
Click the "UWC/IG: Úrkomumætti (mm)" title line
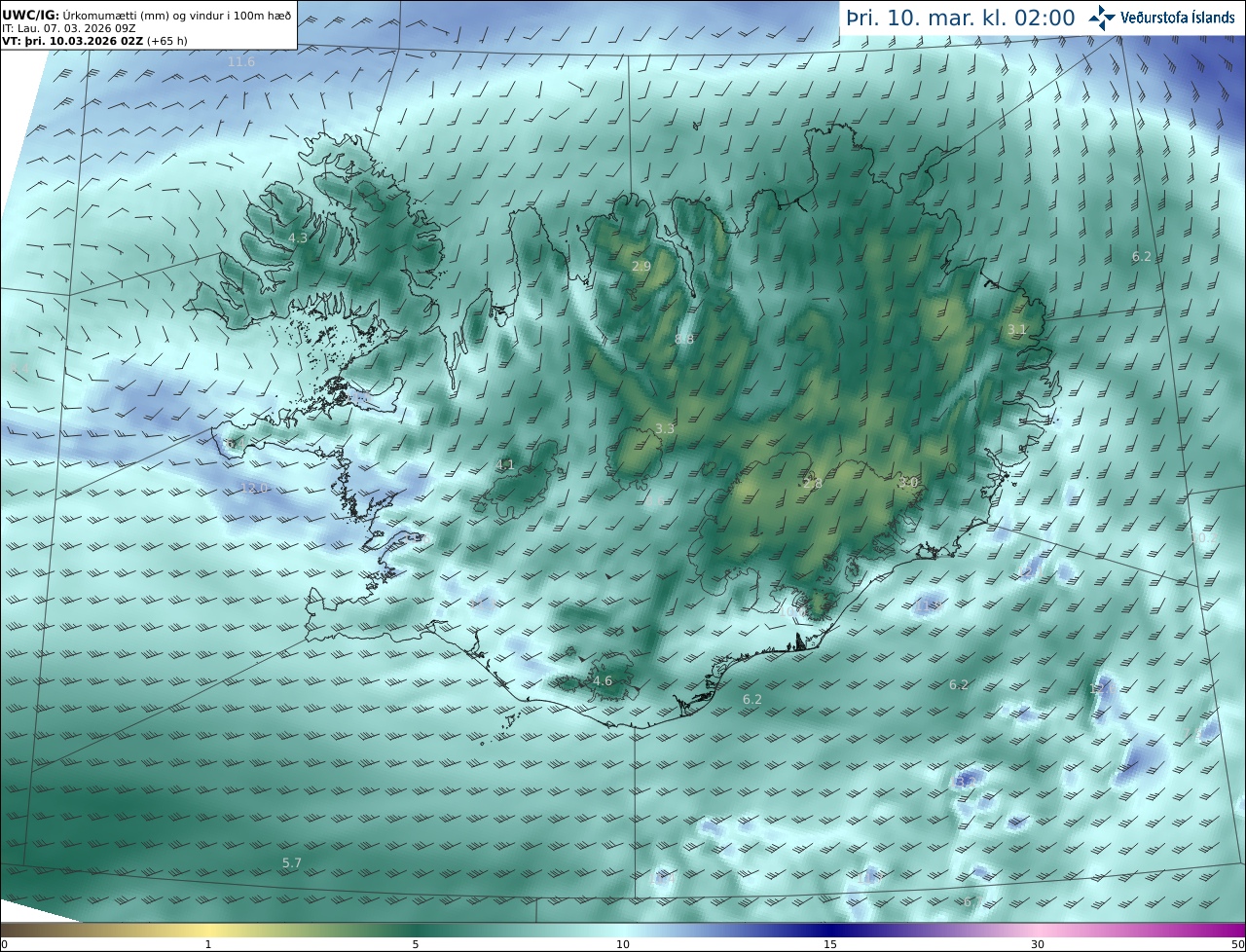tap(146, 15)
